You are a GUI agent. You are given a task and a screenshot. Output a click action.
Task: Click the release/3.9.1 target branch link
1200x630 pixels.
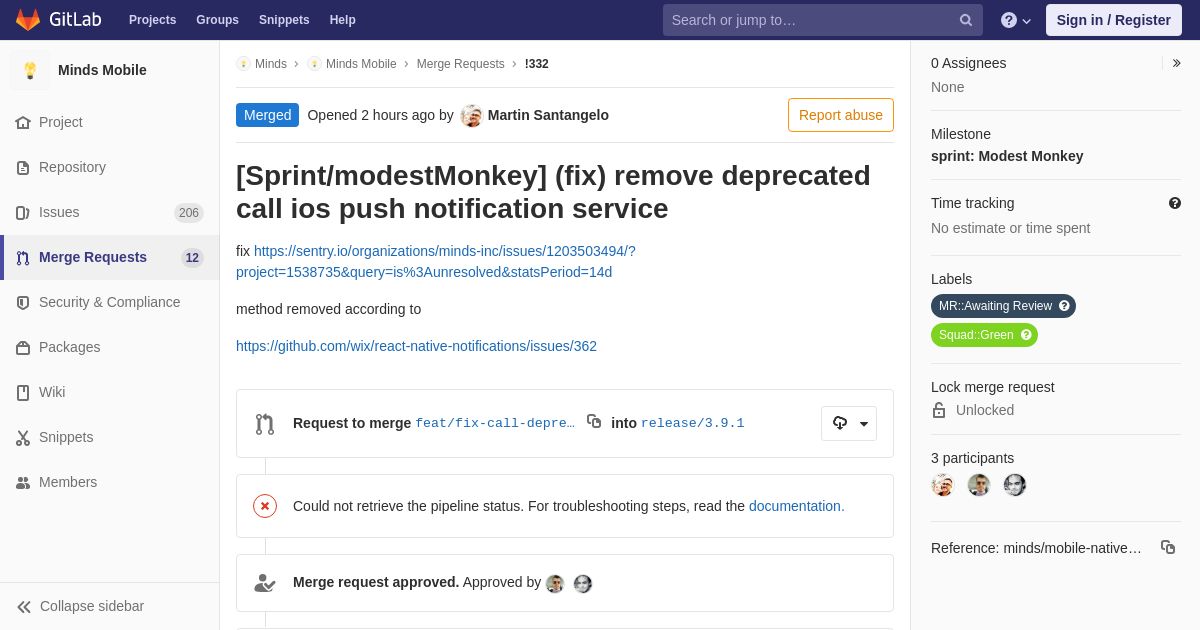pos(692,423)
